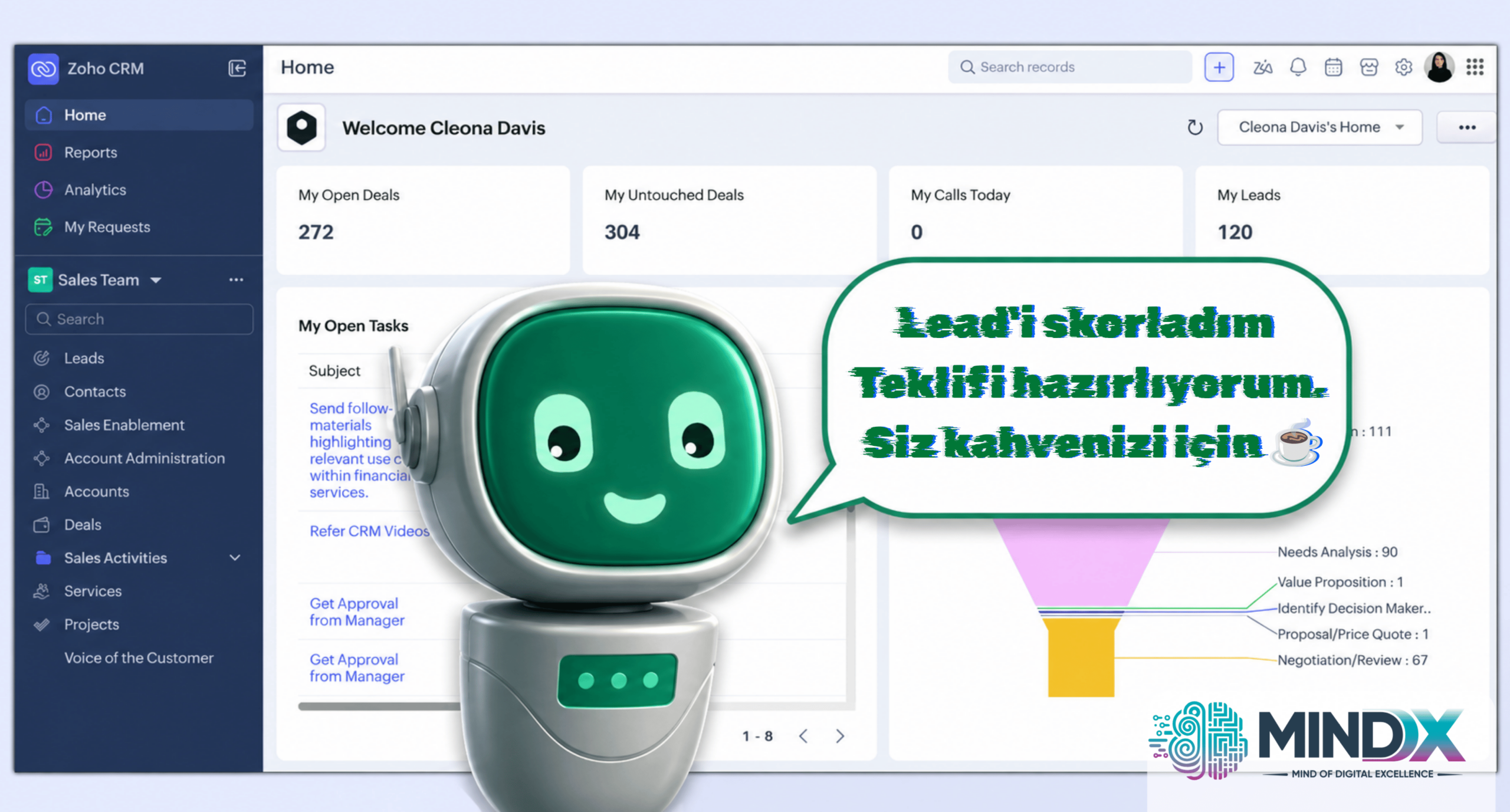Expand the Sales Activities chevron
The width and height of the screenshot is (1510, 812).
tap(235, 558)
